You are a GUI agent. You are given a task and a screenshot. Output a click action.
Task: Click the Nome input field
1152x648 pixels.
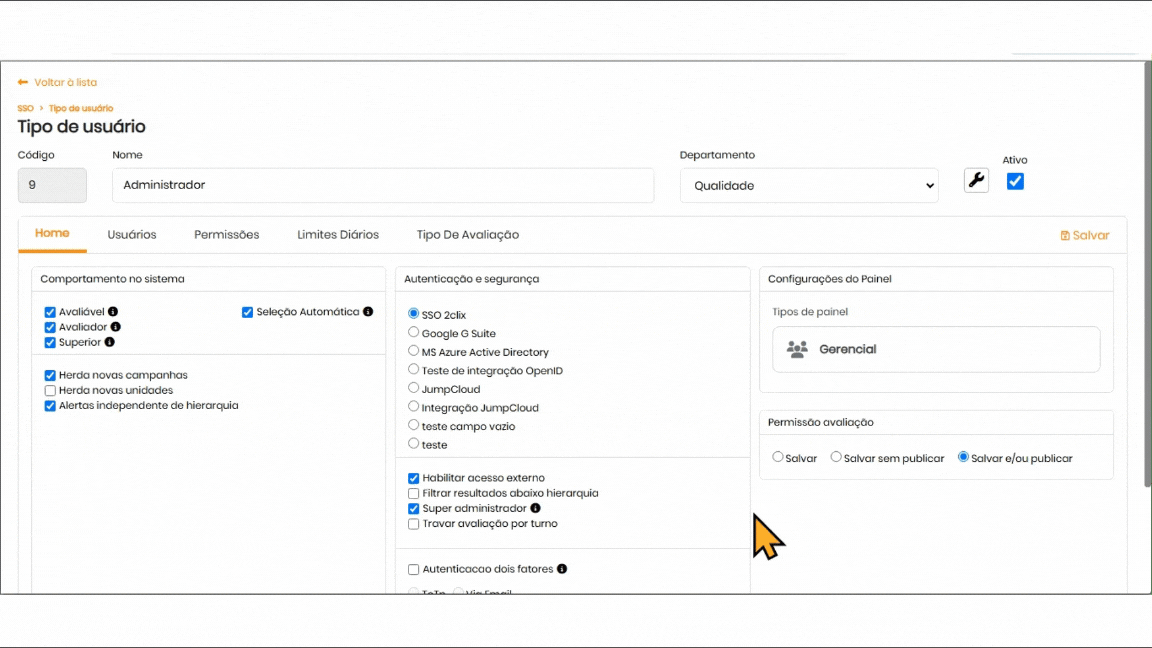(x=383, y=186)
